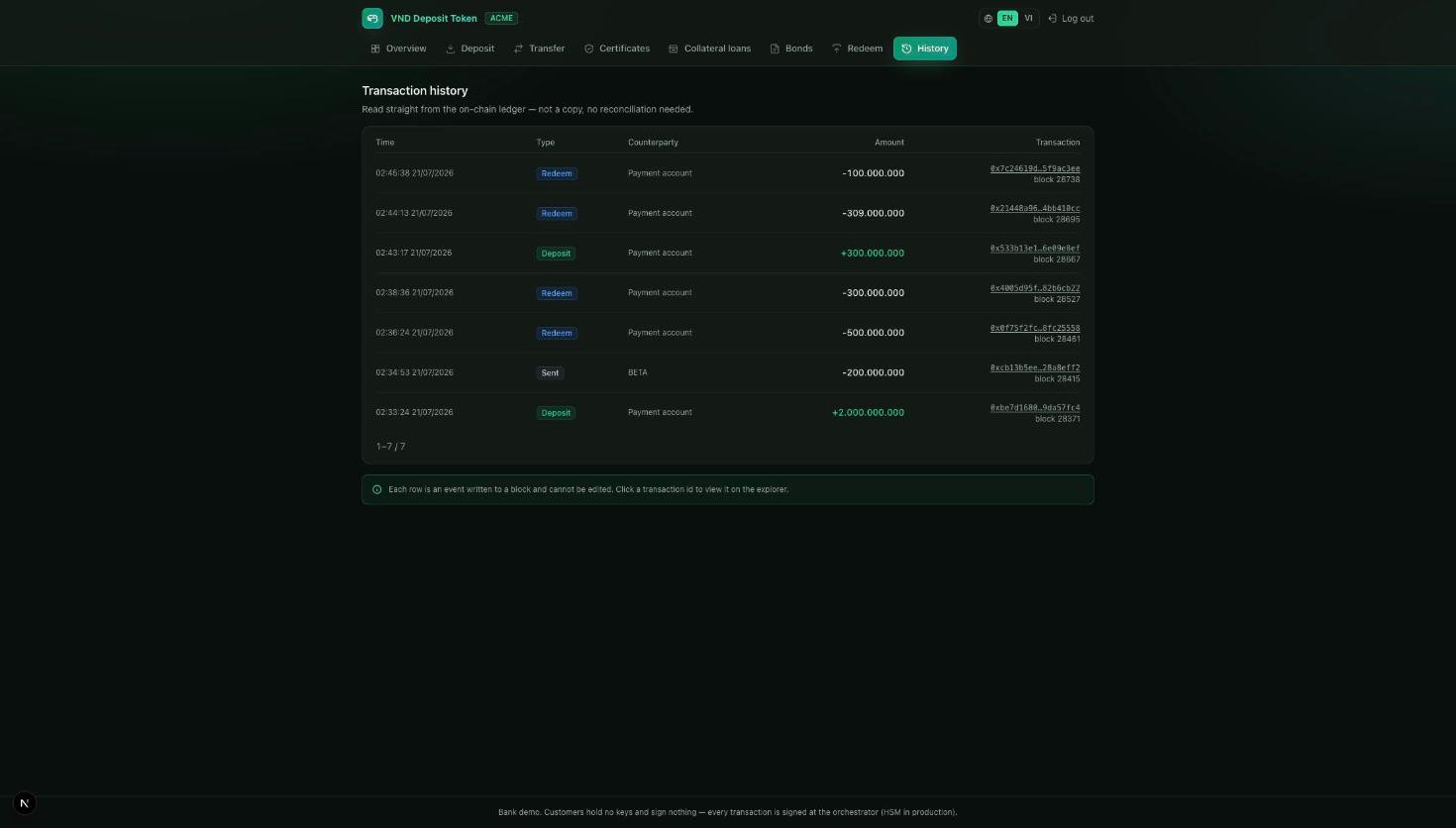Click the Time column header
This screenshot has height=828, width=1456.
tap(385, 143)
